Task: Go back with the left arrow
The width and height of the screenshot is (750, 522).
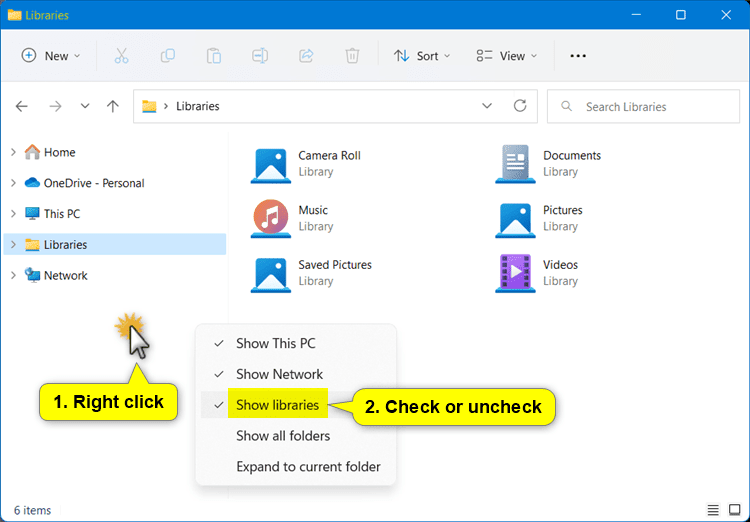Action: pyautogui.click(x=22, y=106)
